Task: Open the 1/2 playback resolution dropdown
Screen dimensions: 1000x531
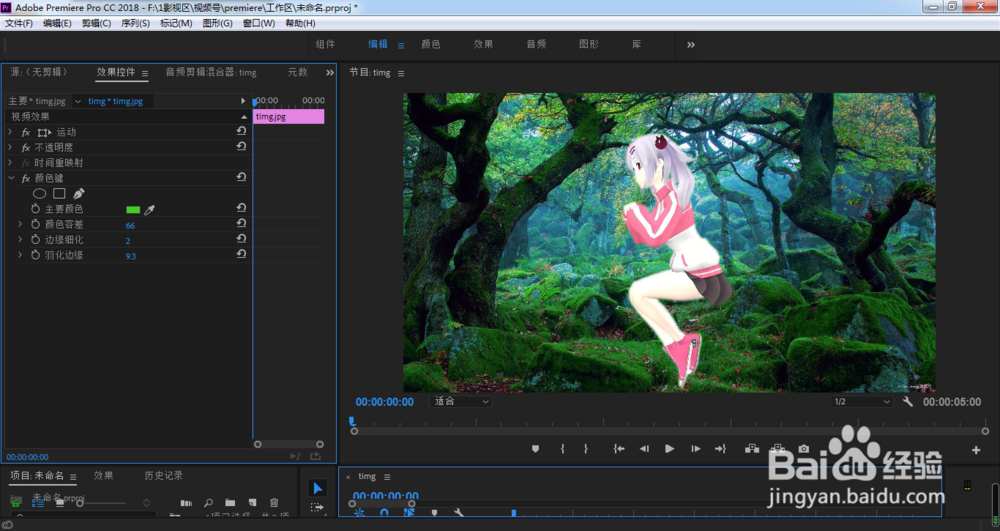Action: coord(861,402)
